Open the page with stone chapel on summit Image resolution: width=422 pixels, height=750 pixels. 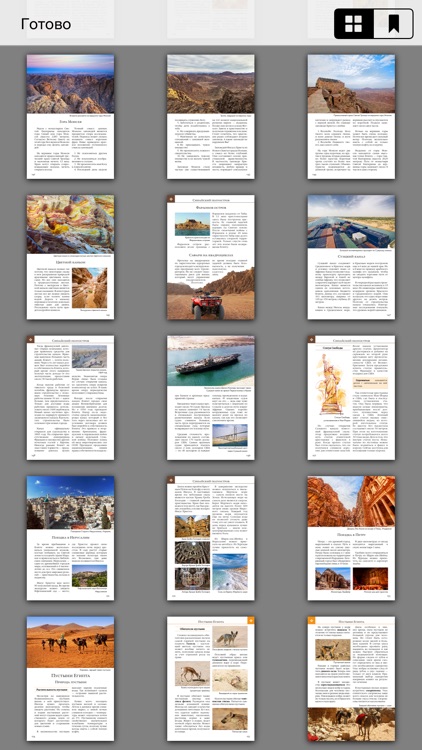tap(351, 117)
